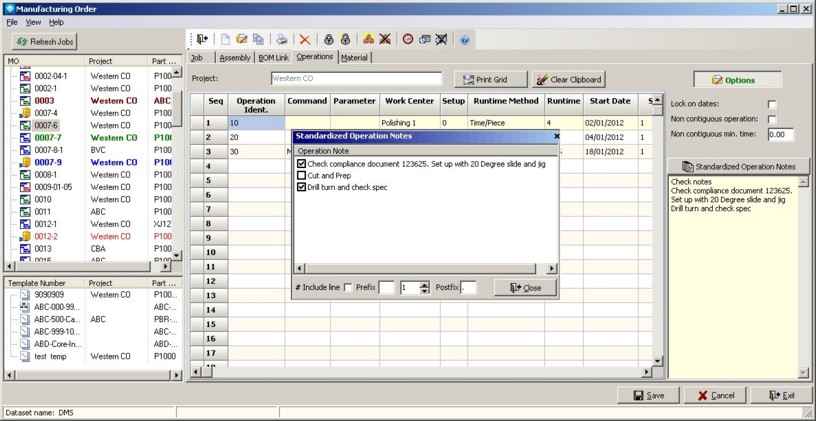Switch to the BOM Link tab

(x=273, y=58)
